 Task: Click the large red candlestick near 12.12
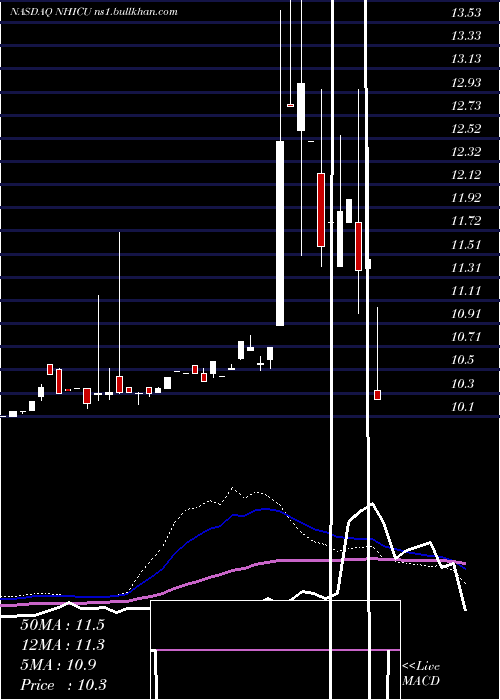click(321, 210)
